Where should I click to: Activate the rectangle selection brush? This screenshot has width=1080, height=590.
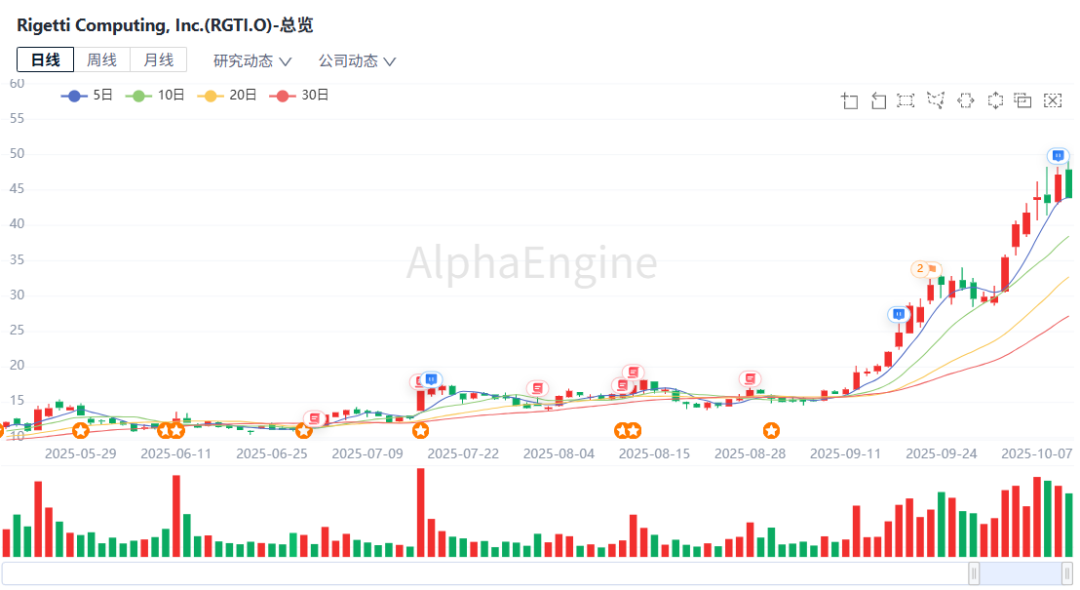[x=906, y=100]
